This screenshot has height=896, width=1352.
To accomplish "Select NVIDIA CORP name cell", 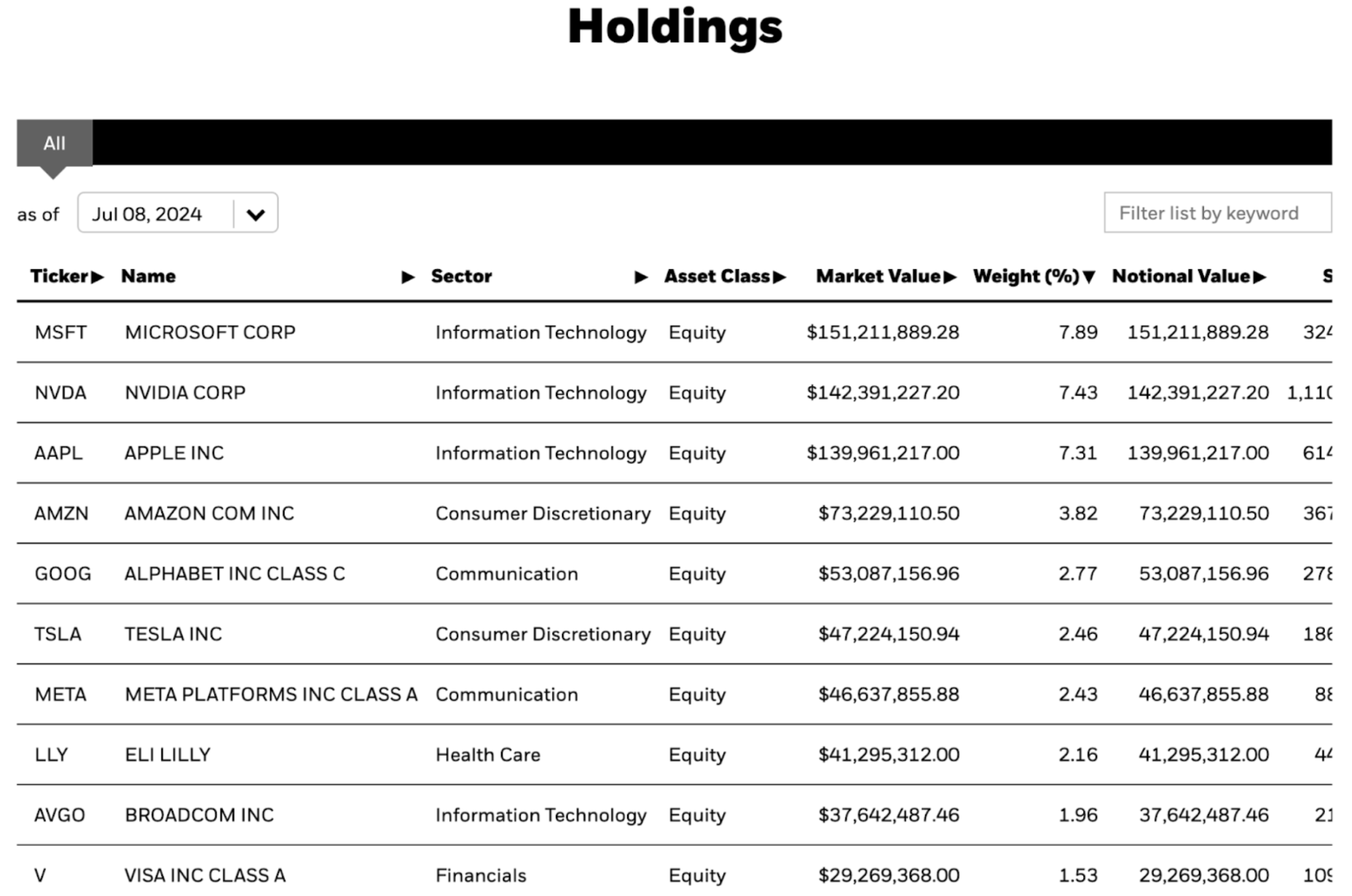I will pyautogui.click(x=186, y=393).
